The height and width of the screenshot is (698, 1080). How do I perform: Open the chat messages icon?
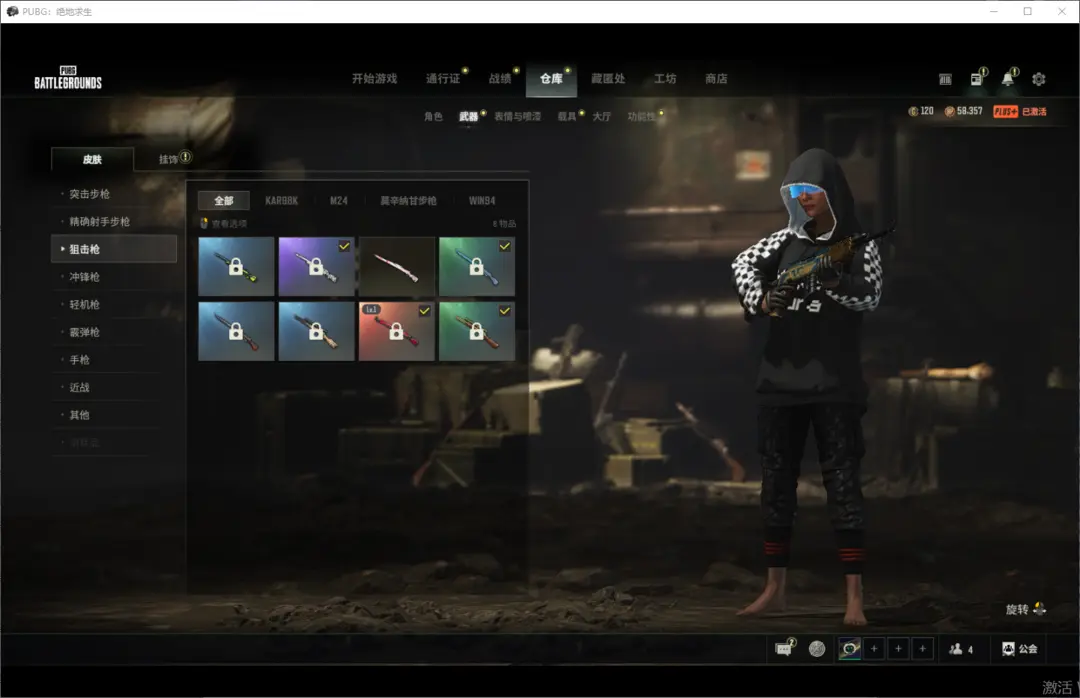784,648
